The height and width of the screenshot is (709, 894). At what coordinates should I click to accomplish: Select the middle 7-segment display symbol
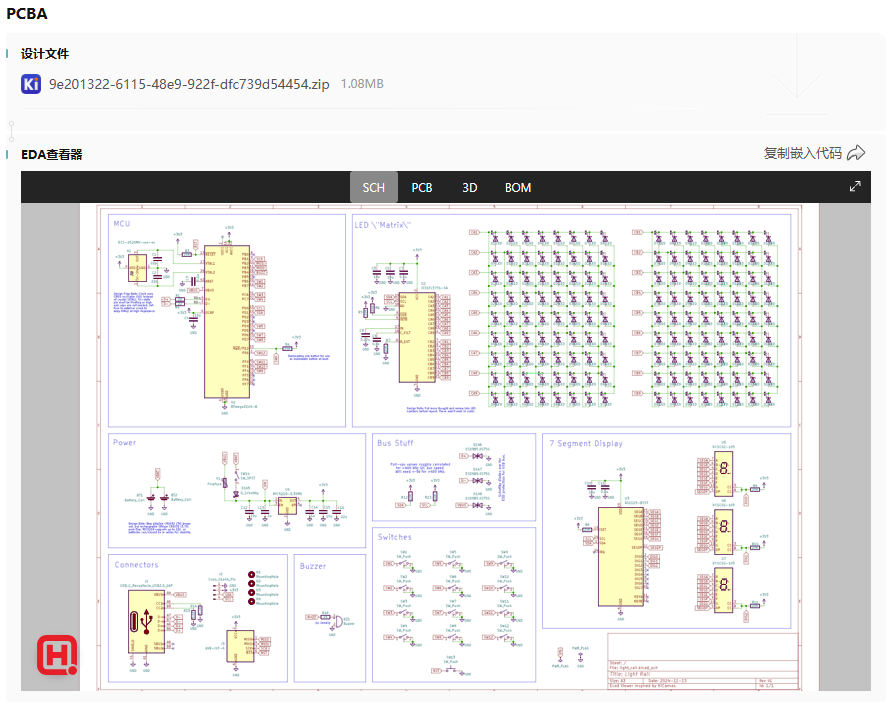coord(723,532)
